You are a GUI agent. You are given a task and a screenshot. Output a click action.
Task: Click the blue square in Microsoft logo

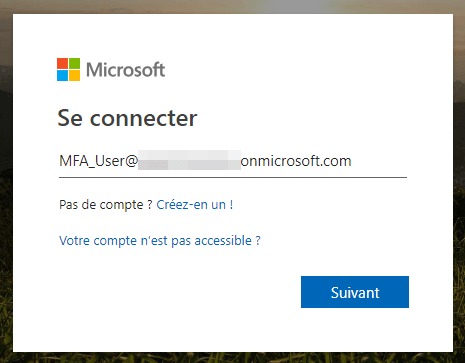point(62,75)
